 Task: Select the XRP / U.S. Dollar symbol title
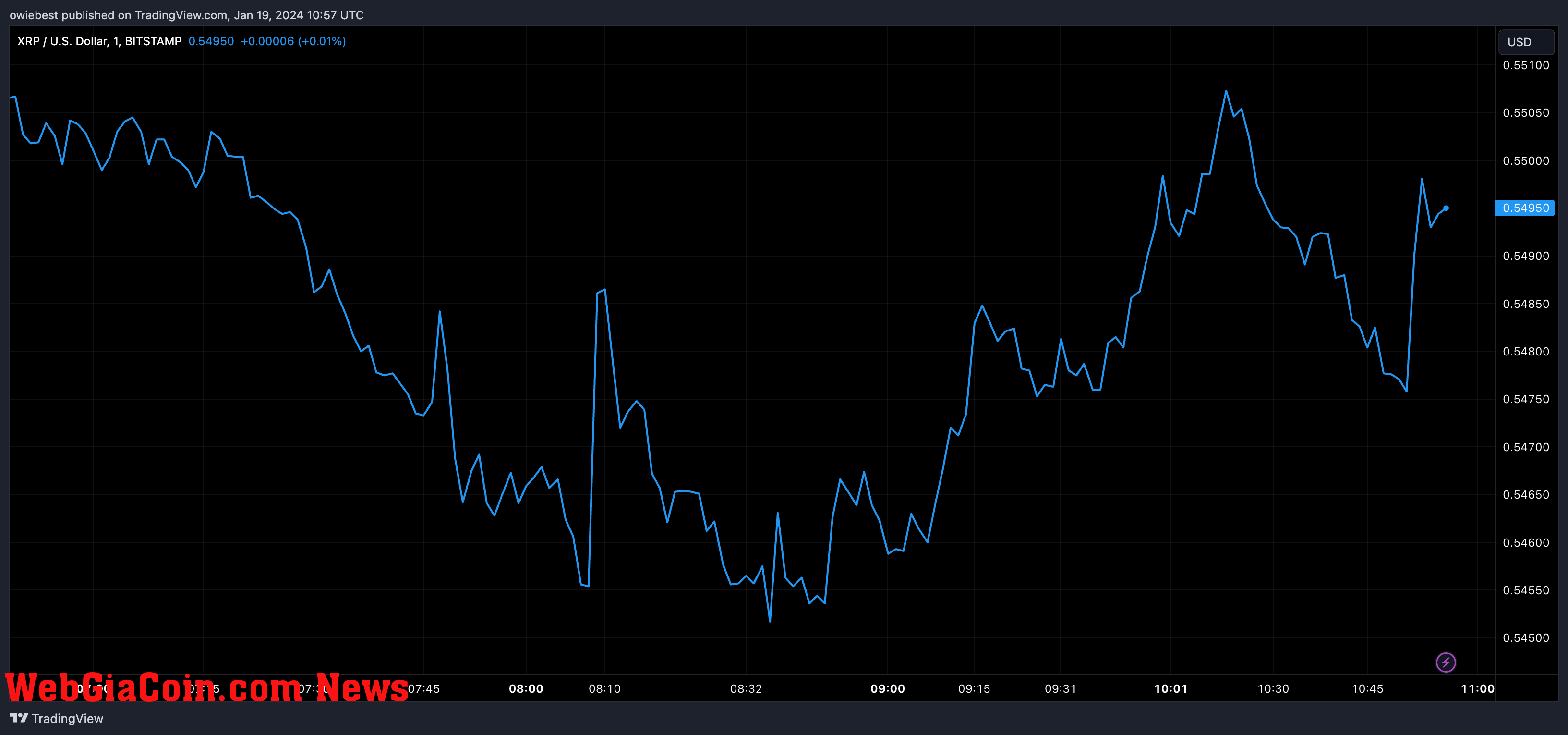(x=99, y=41)
